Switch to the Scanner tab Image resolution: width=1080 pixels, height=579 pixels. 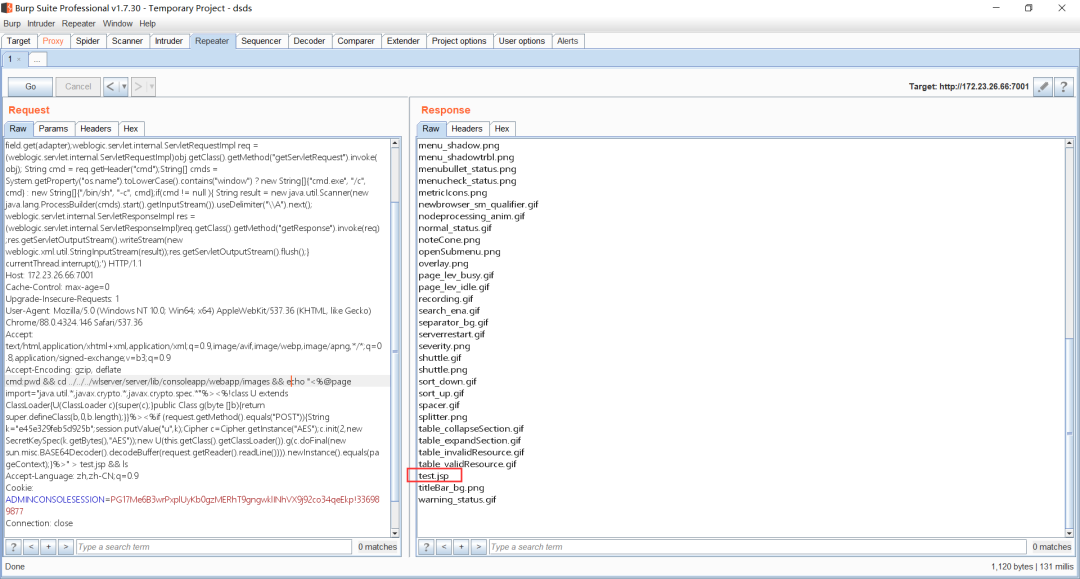coord(127,41)
